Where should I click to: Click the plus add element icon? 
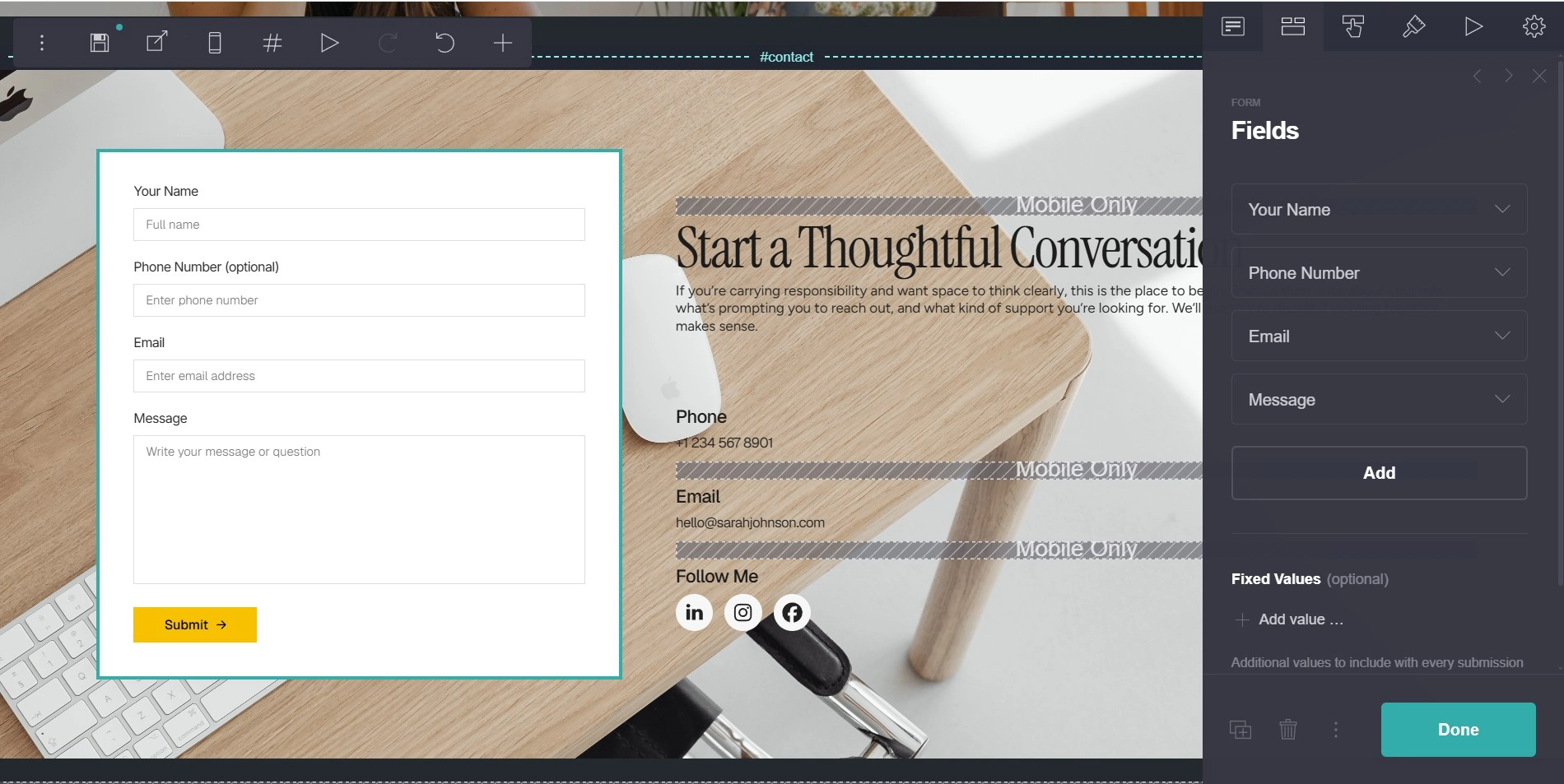pyautogui.click(x=503, y=43)
